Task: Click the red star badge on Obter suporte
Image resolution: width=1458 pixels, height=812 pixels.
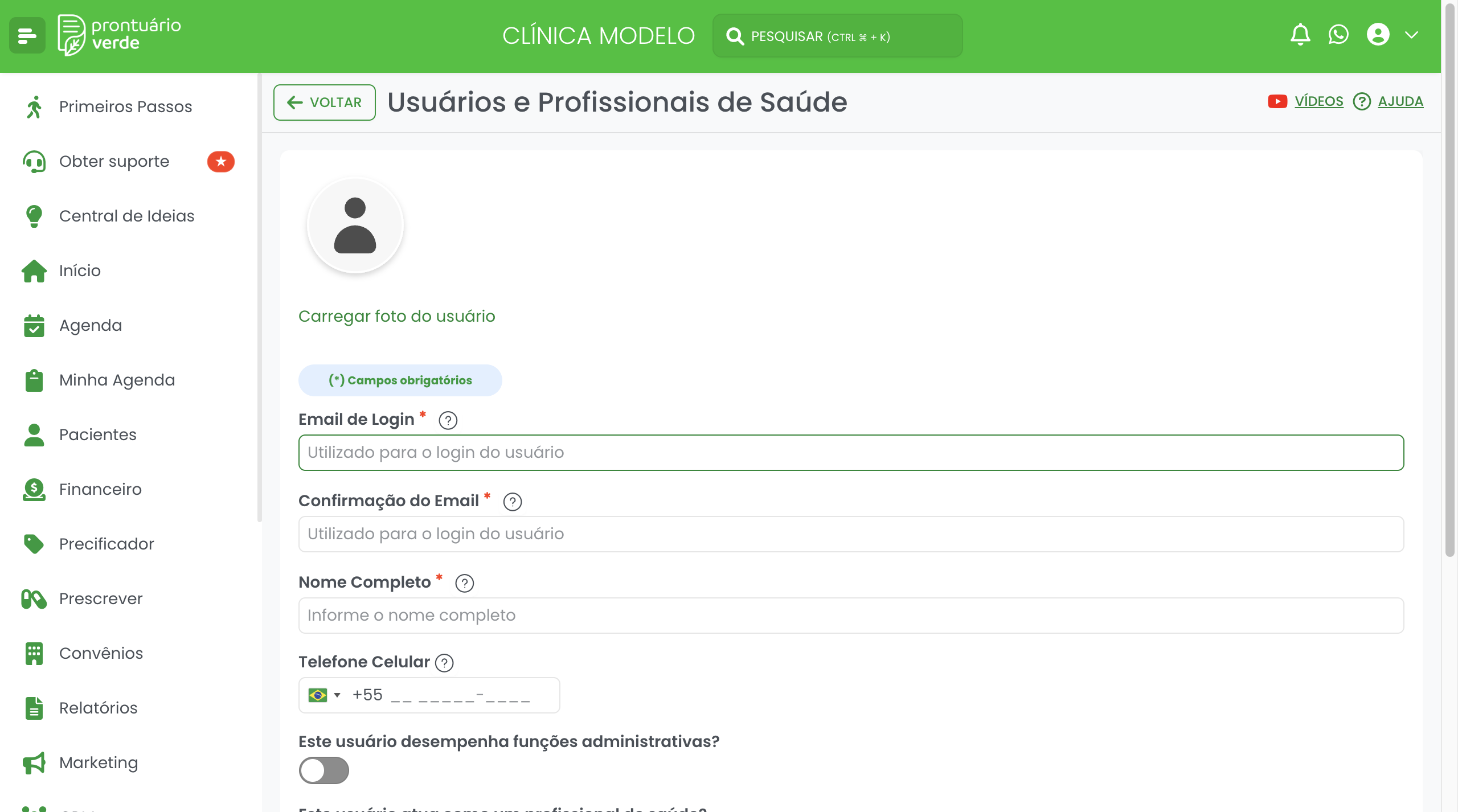Action: pyautogui.click(x=221, y=162)
